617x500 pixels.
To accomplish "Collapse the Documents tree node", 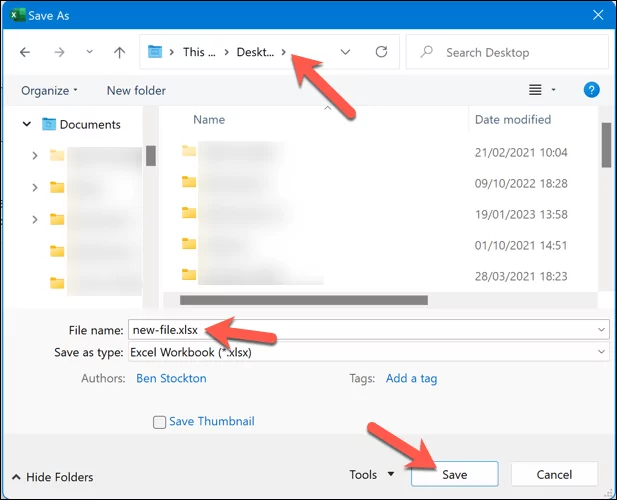I will tap(26, 124).
